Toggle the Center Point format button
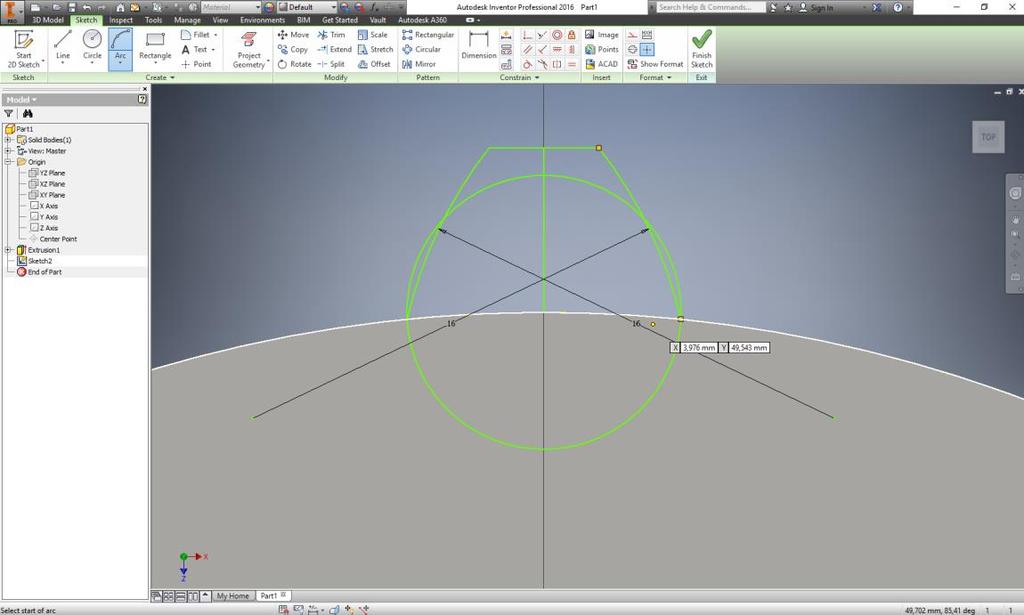Screen dimensions: 1024x615 647,49
